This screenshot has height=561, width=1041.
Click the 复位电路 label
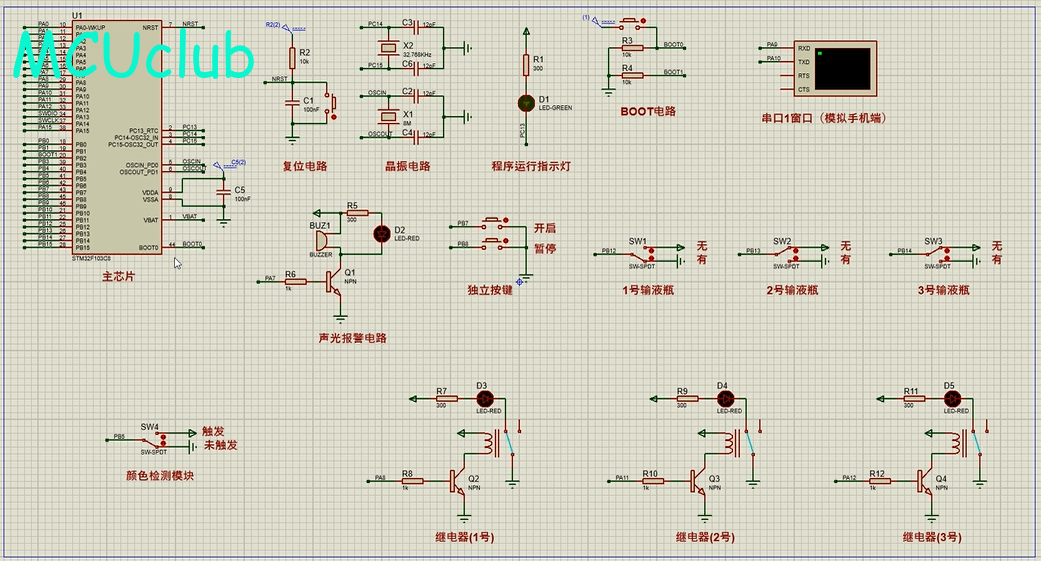click(x=305, y=166)
